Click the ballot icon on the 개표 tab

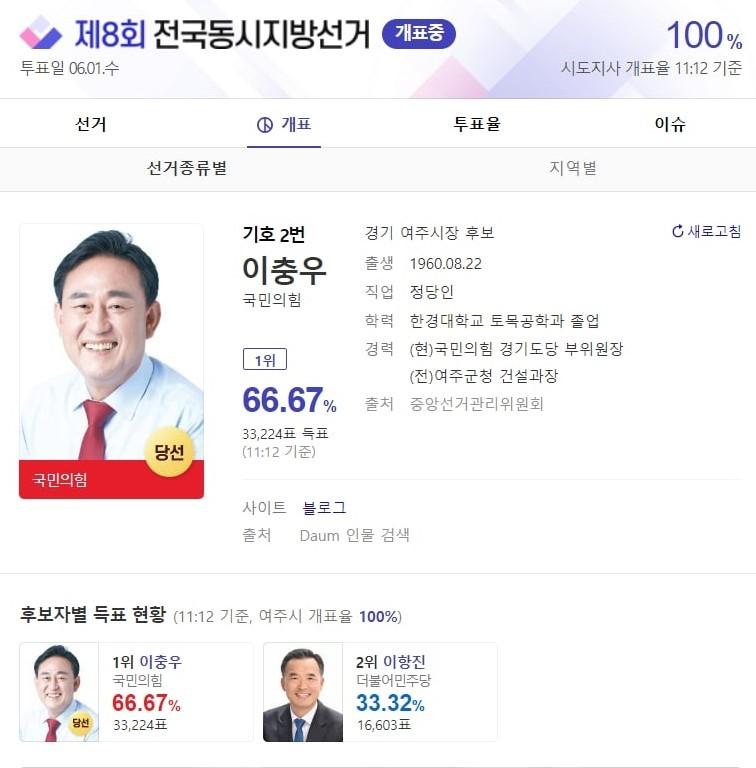coord(265,125)
